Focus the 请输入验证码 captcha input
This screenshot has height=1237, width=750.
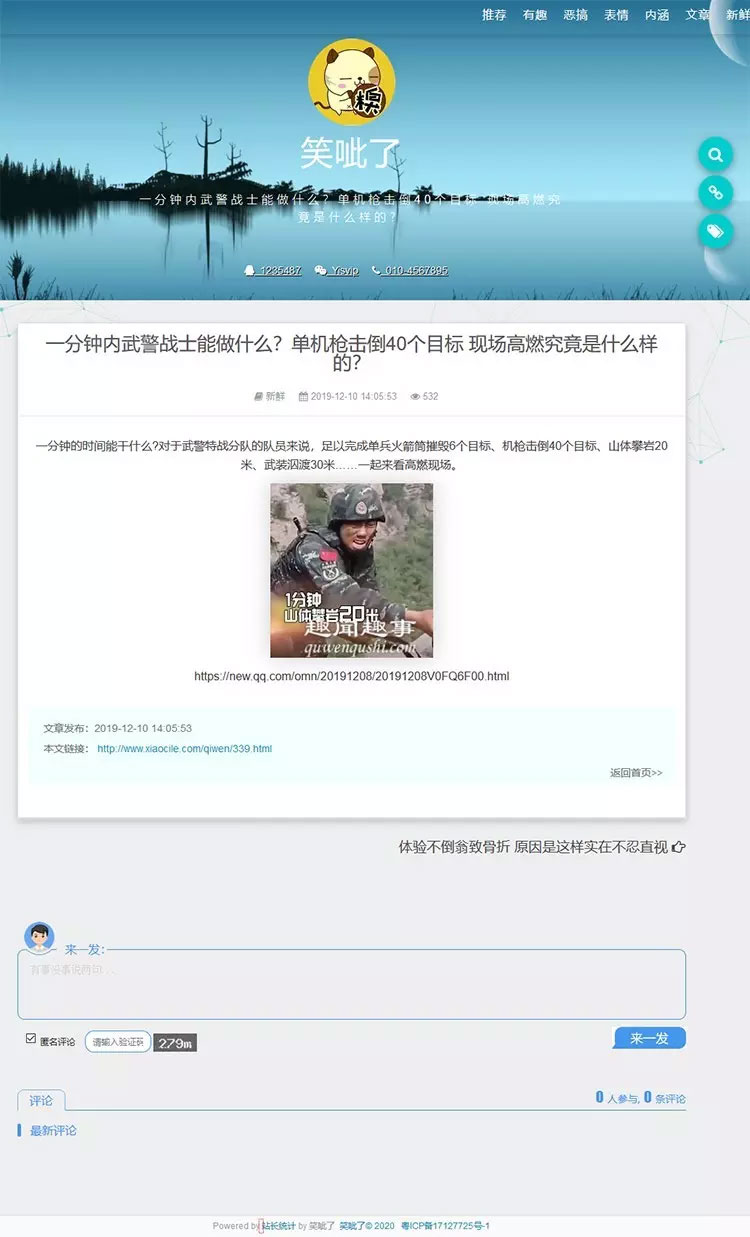tap(117, 1041)
